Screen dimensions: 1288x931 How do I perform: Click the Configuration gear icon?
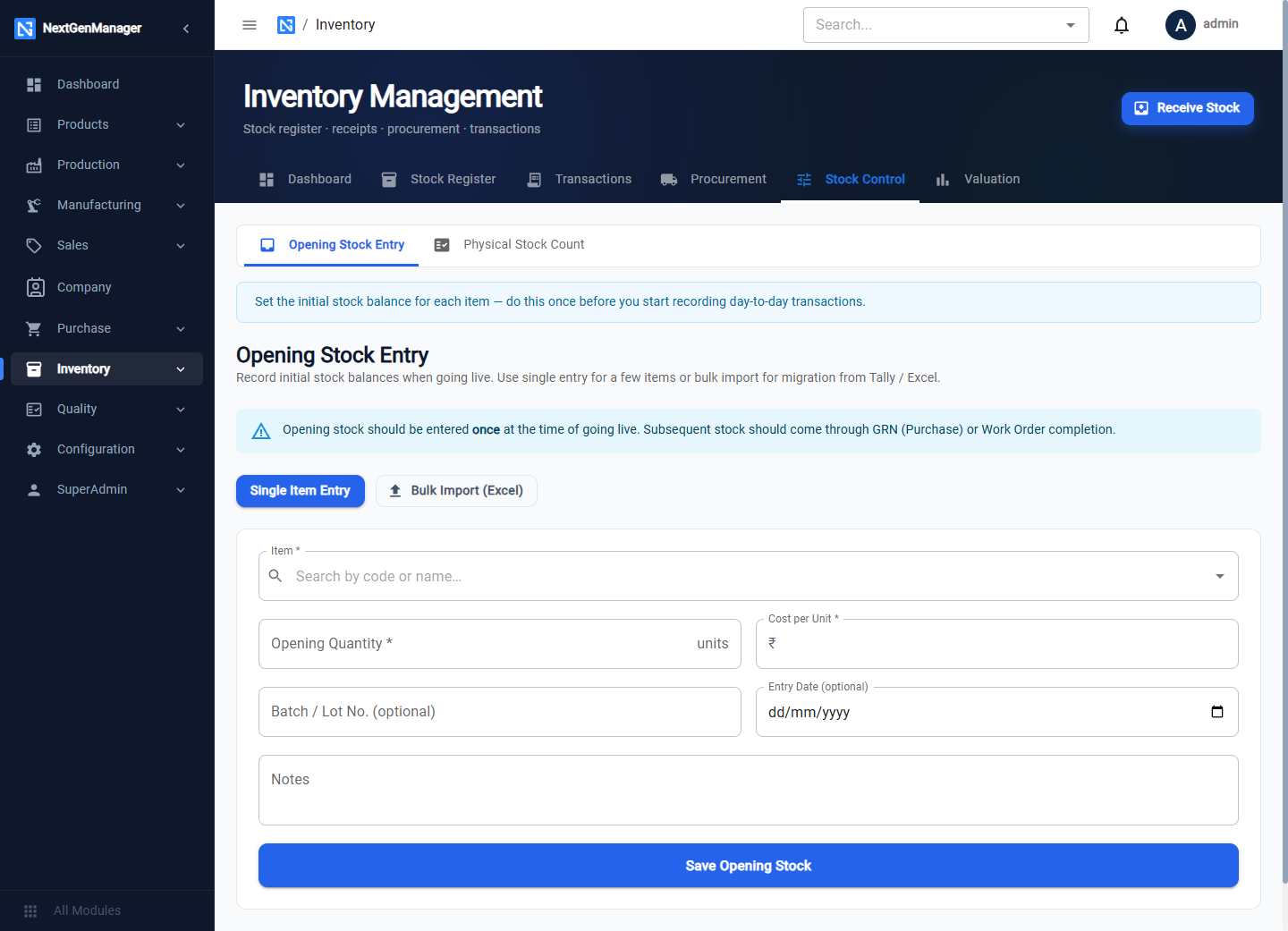34,449
